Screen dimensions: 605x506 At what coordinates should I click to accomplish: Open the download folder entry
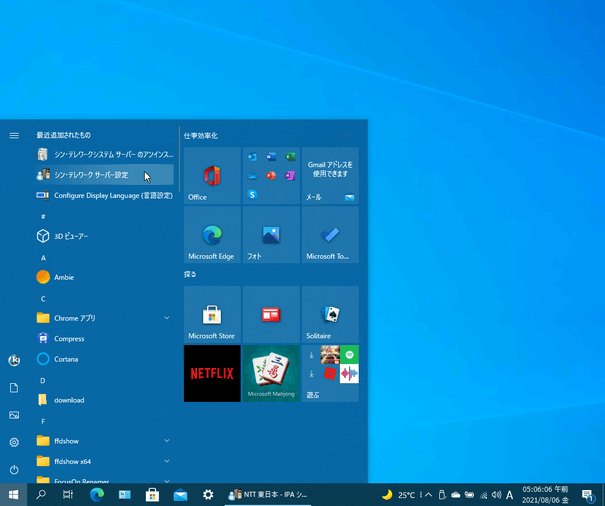(104, 400)
